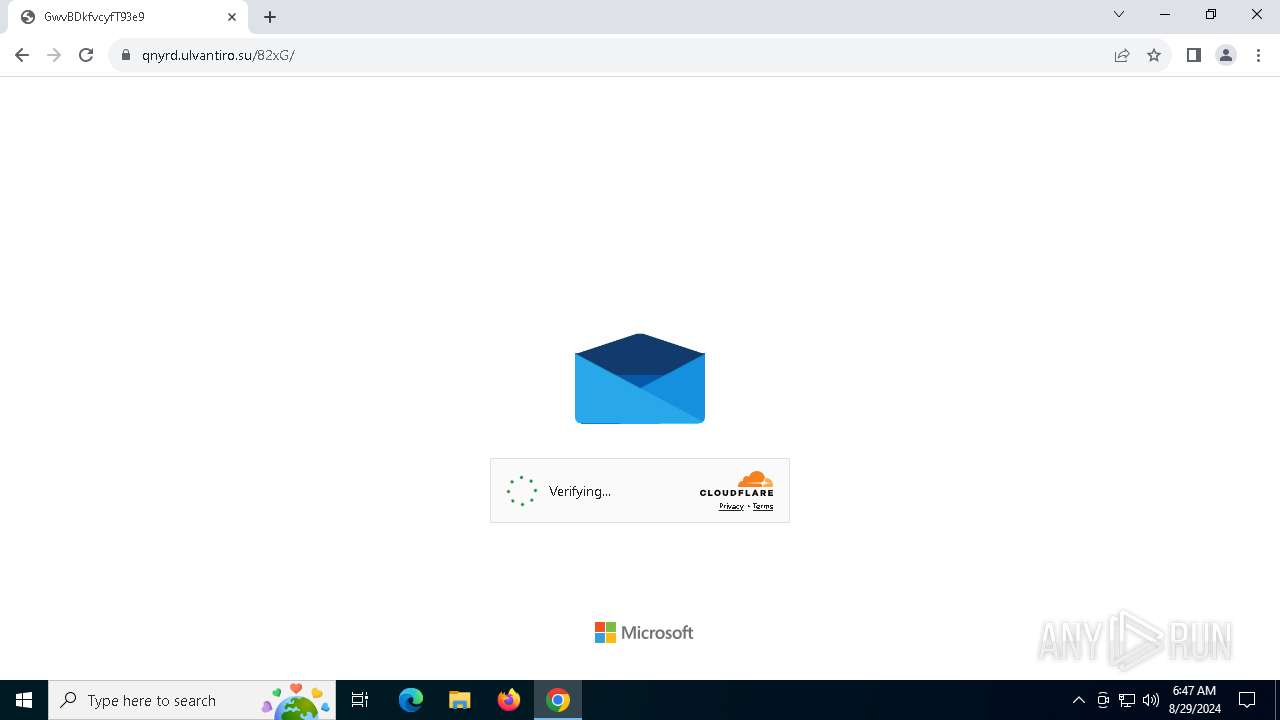Click the 'Verifying...' text
This screenshot has width=1280, height=720.
point(580,491)
